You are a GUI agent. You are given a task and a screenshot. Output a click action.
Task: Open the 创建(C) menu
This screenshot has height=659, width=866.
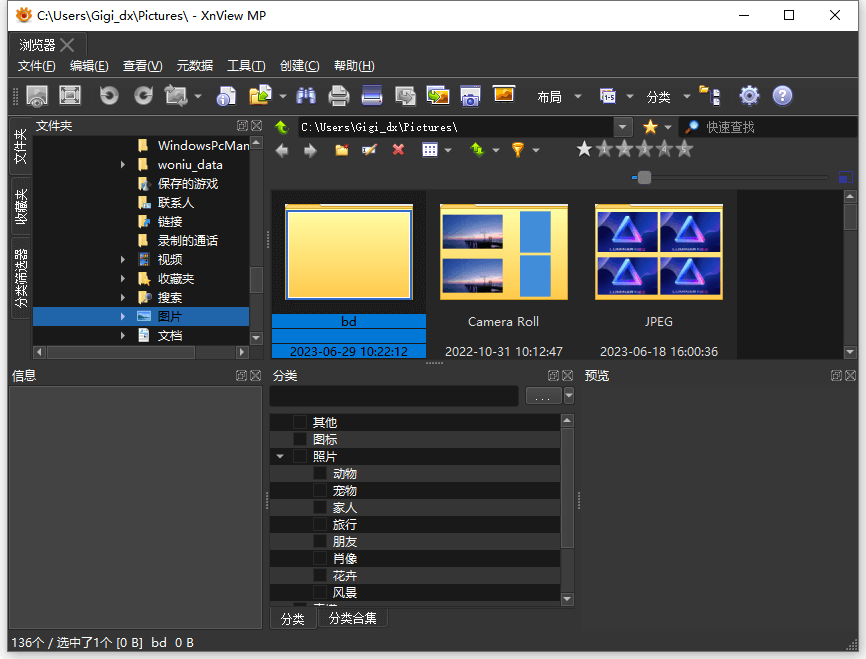tap(299, 66)
